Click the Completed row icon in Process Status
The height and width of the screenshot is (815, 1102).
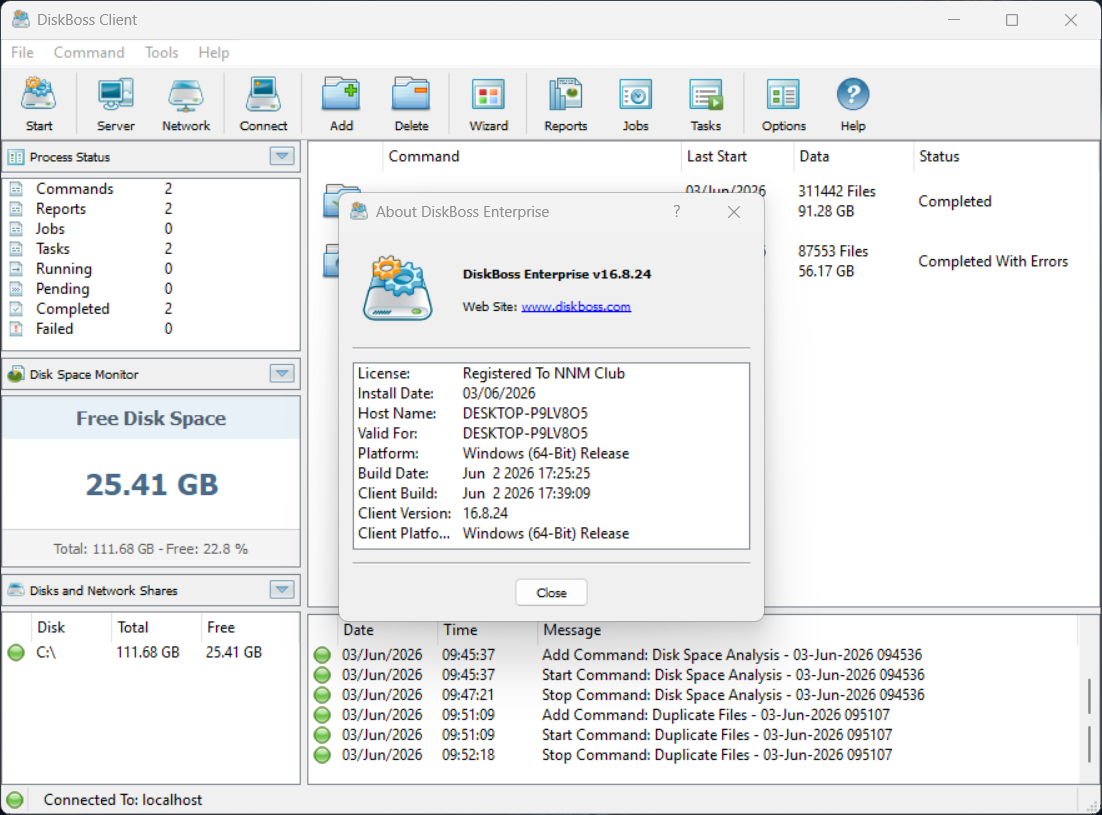point(16,309)
